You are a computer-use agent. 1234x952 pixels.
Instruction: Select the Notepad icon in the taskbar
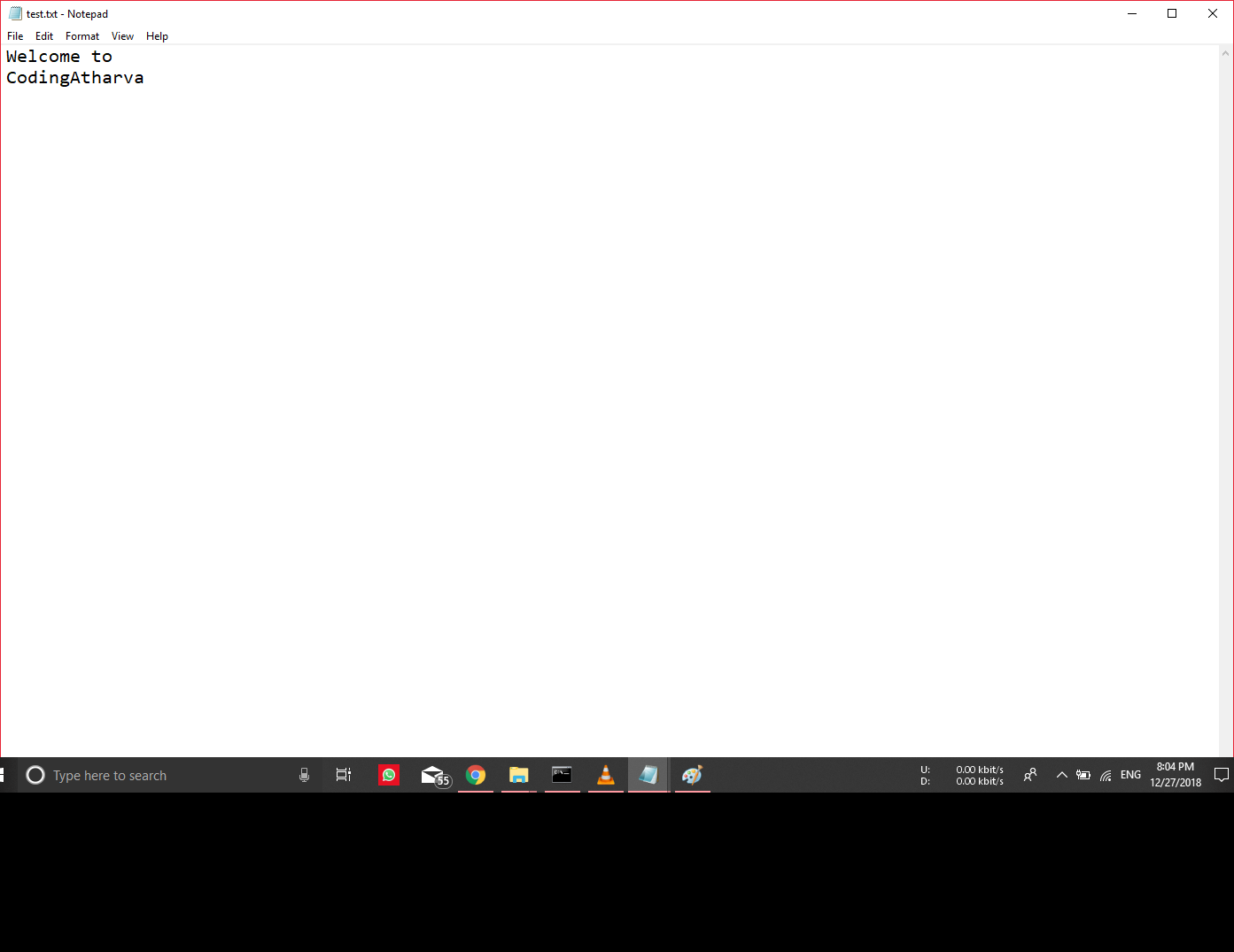tap(648, 774)
